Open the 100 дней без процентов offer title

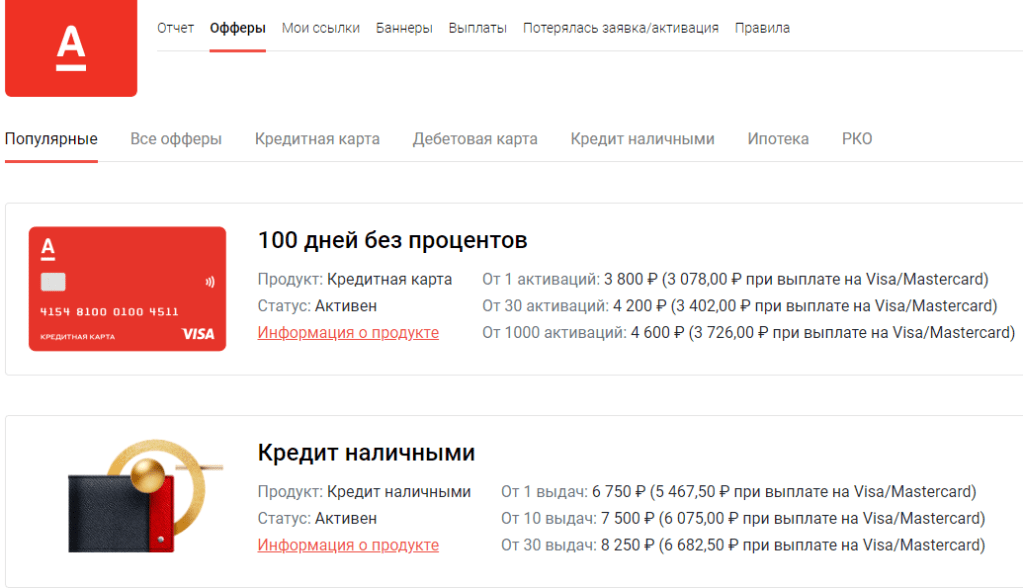point(392,240)
